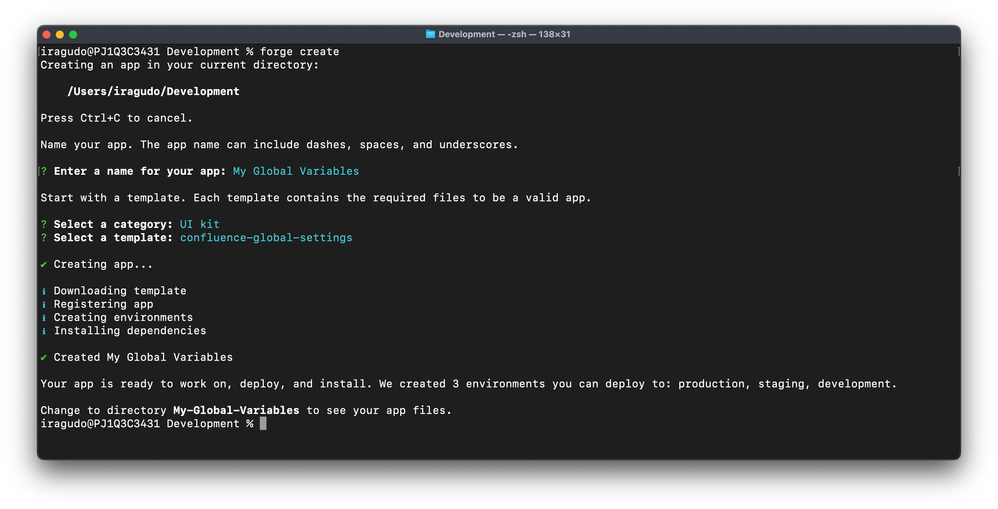This screenshot has width=998, height=509.
Task: Click the 'UI kit' category answer
Action: [x=200, y=225]
